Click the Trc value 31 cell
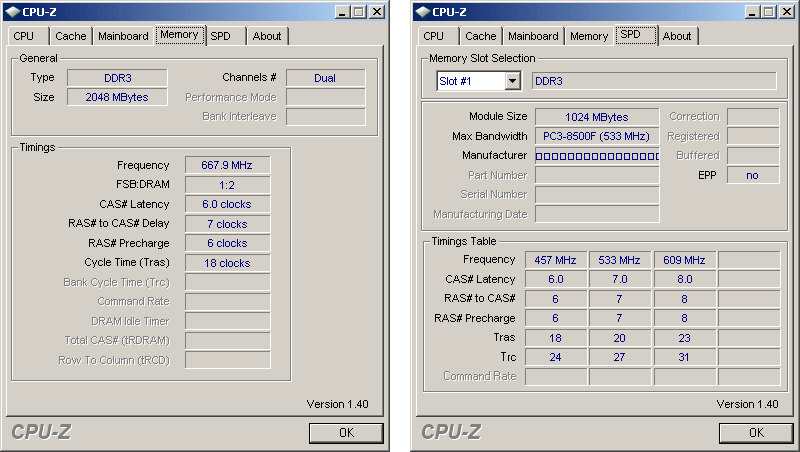This screenshot has width=800, height=452. click(685, 358)
